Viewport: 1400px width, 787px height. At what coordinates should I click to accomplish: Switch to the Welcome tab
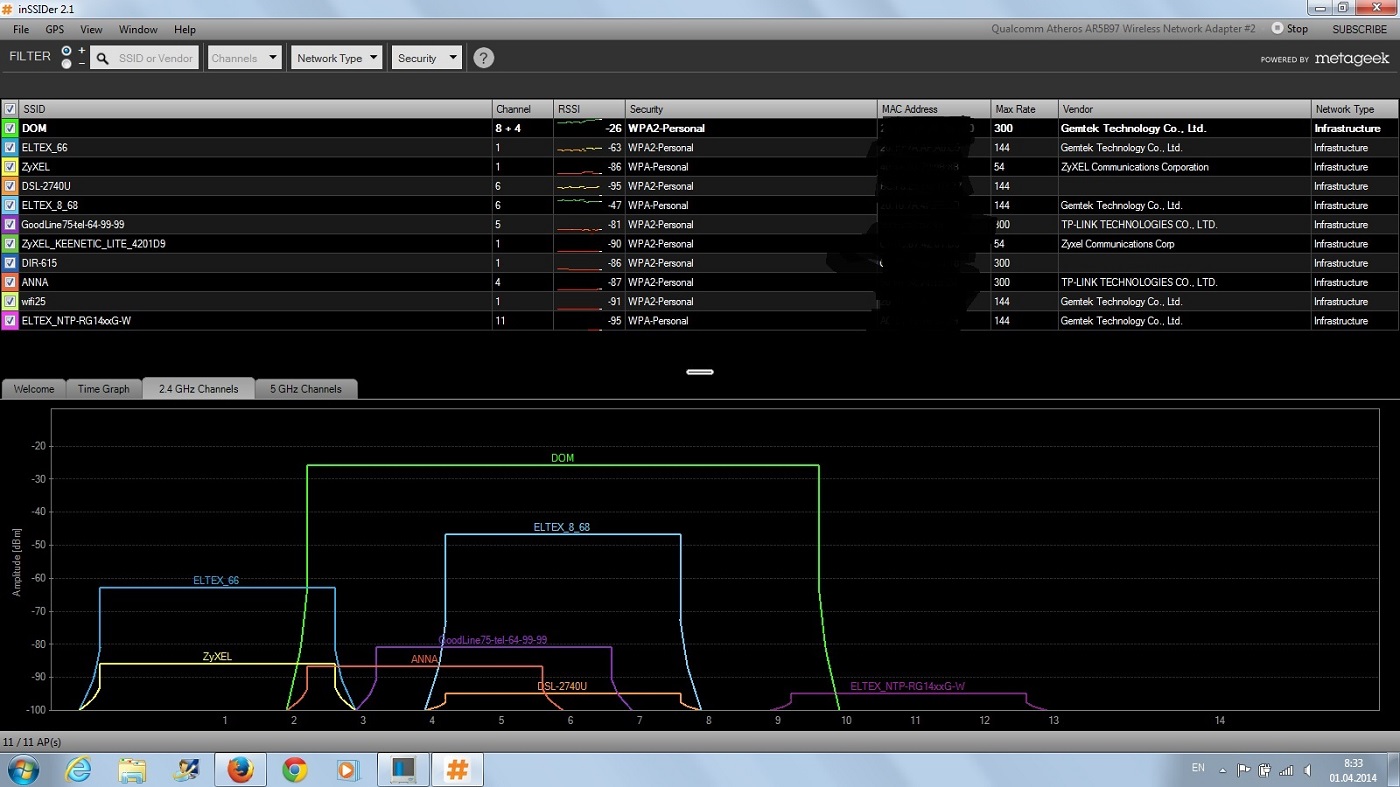34,389
